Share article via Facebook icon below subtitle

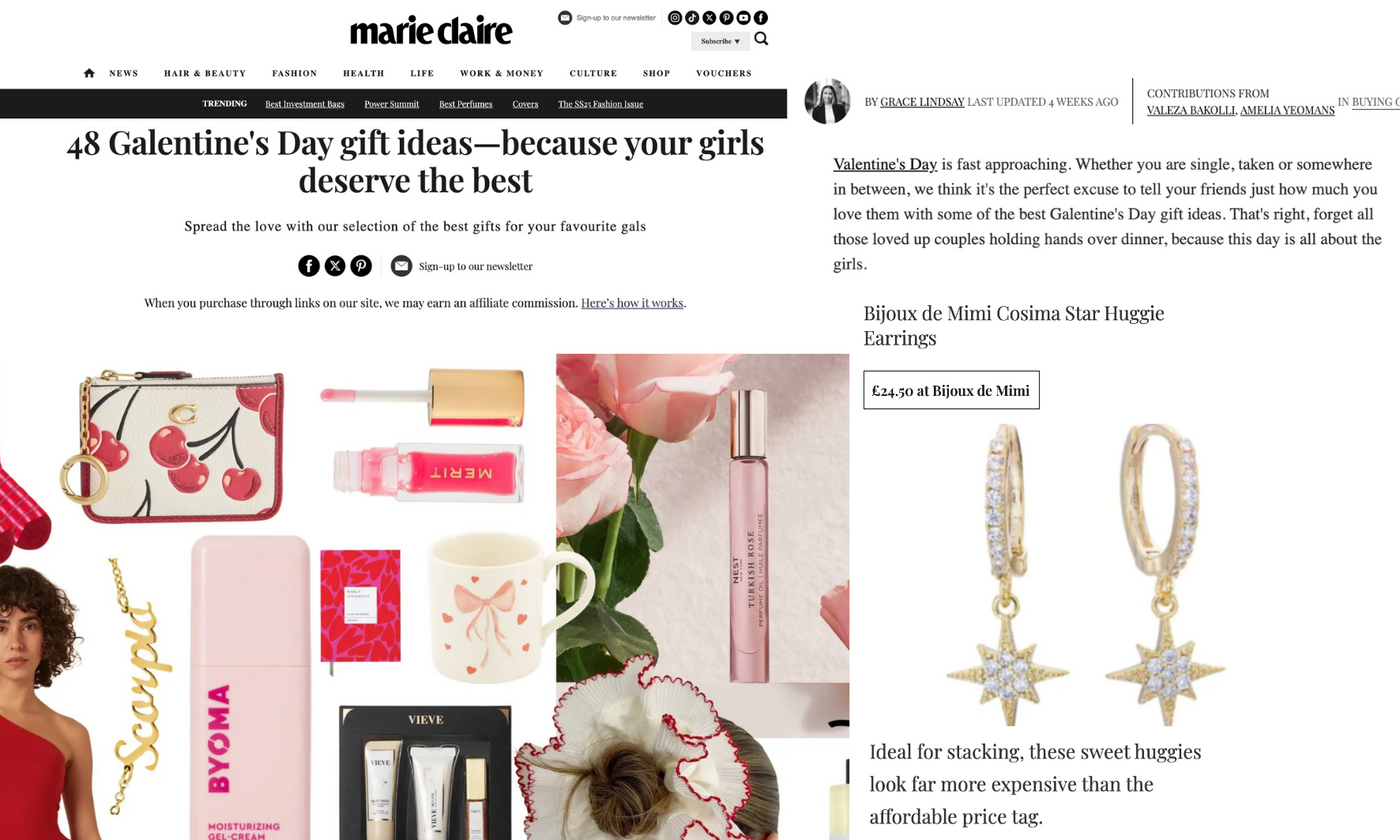[309, 266]
